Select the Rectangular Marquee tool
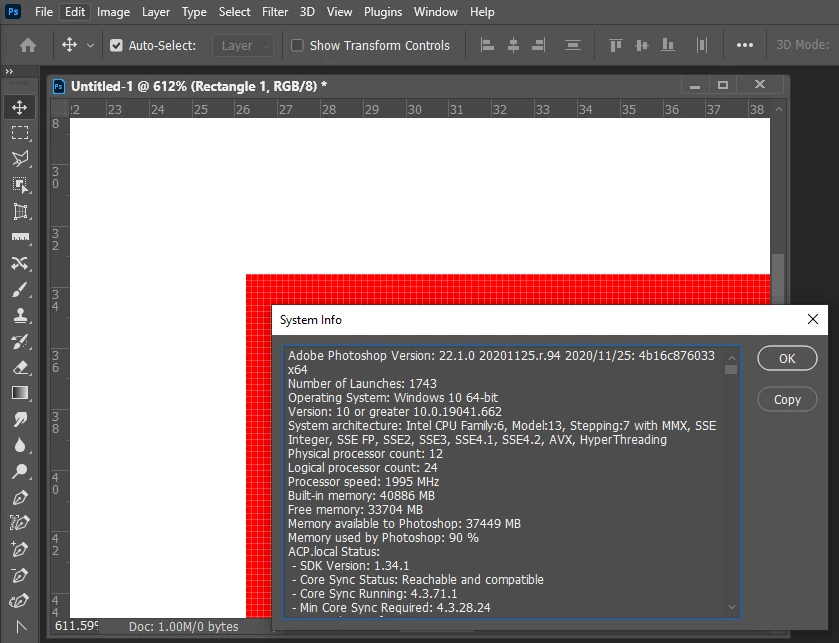The height and width of the screenshot is (643, 839). (20, 133)
